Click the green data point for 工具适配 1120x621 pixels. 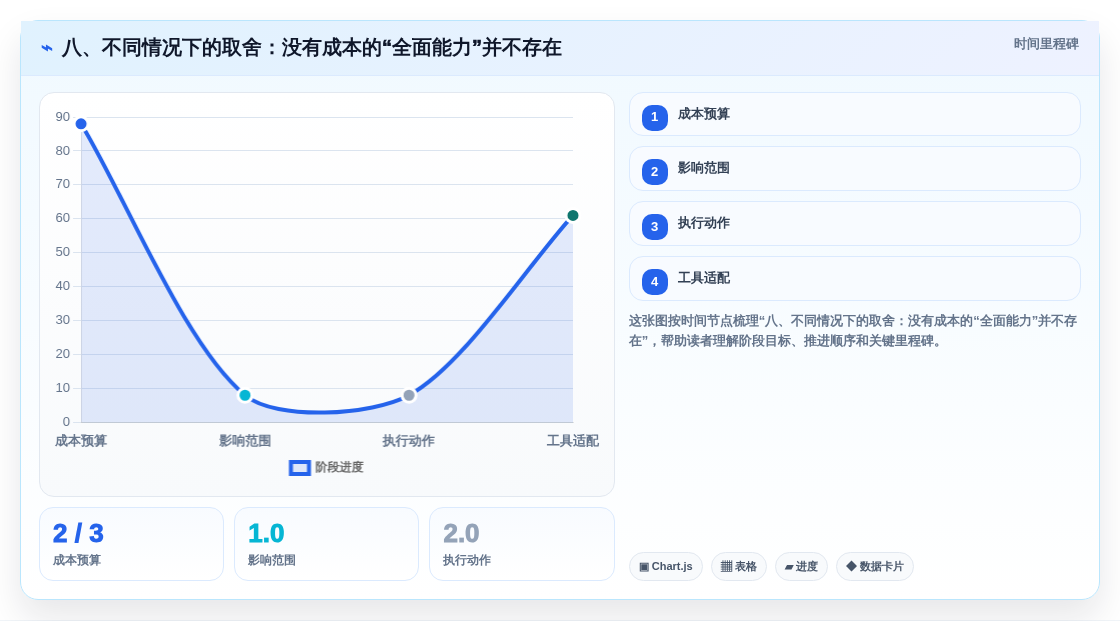click(572, 216)
